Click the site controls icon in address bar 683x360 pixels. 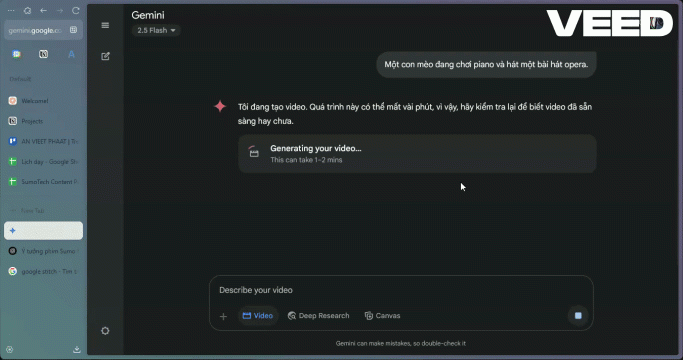point(73,30)
